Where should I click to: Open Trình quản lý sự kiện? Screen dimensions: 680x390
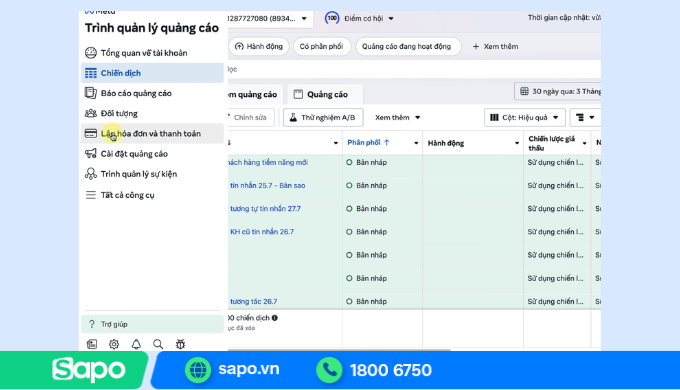click(x=152, y=174)
